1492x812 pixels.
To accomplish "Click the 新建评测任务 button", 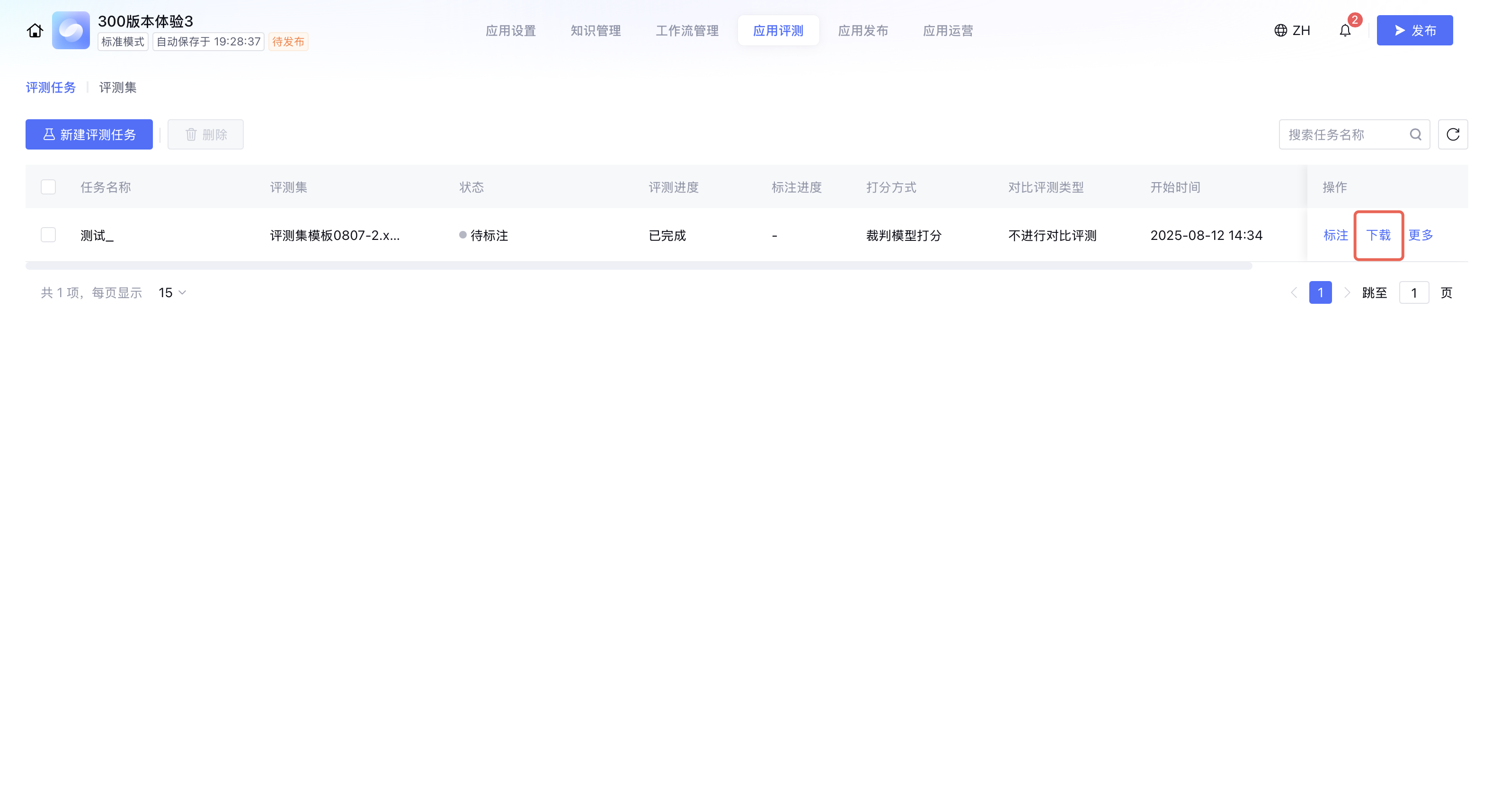I will [89, 135].
